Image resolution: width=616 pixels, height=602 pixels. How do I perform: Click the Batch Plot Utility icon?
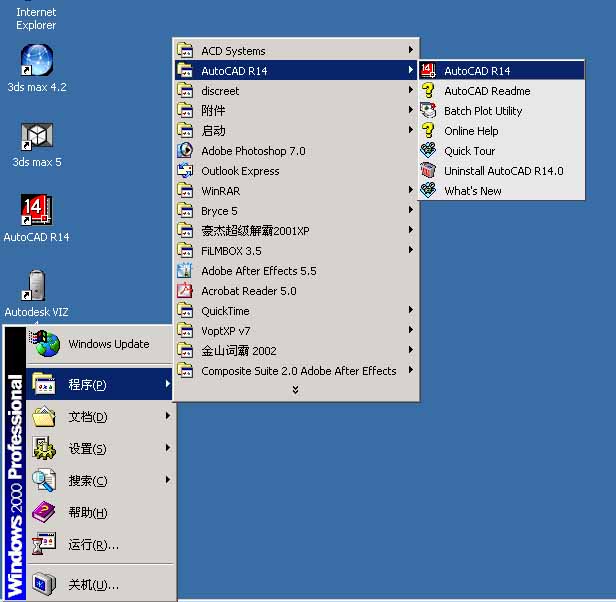pyautogui.click(x=428, y=110)
